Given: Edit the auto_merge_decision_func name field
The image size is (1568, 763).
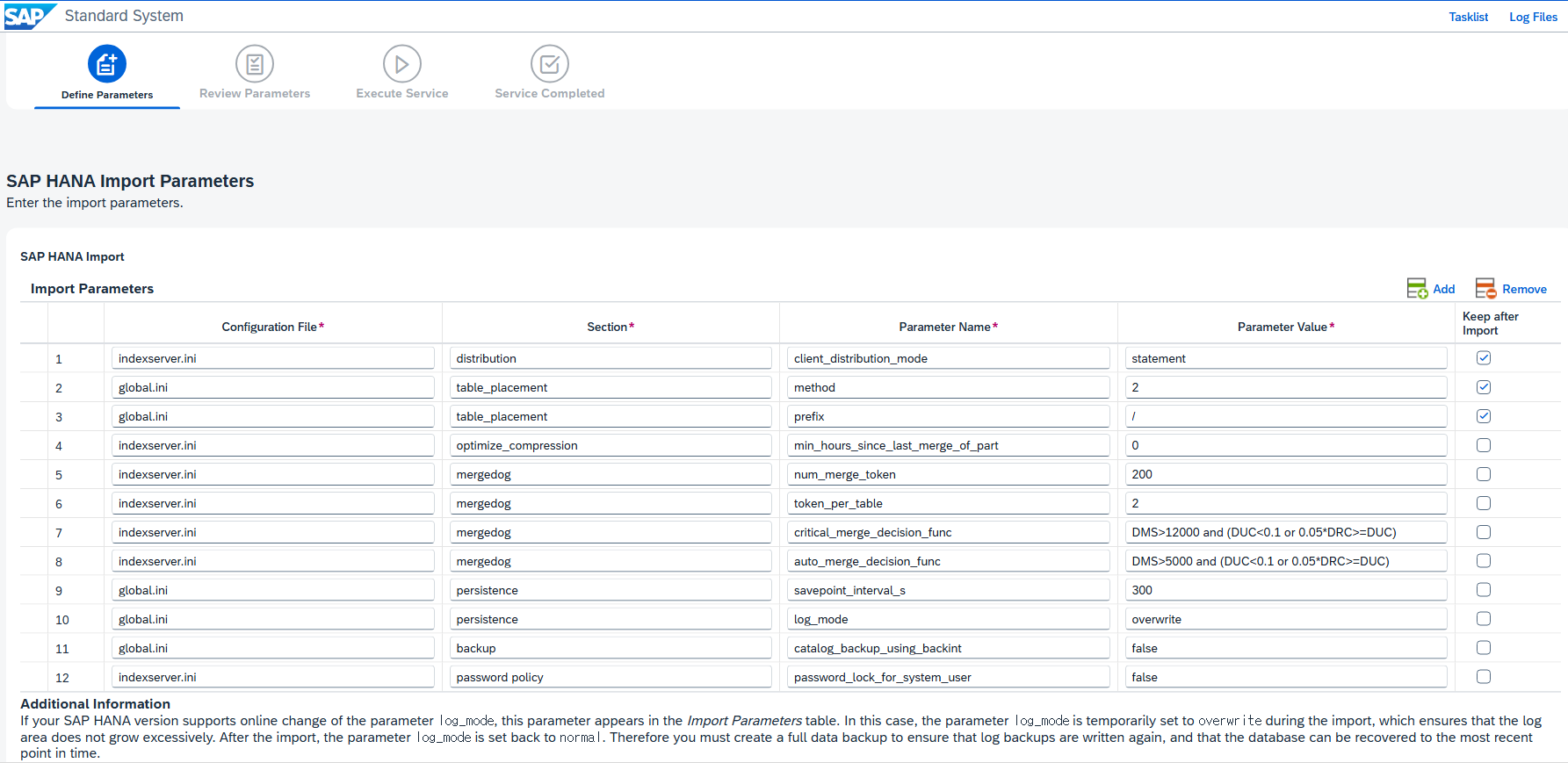Looking at the screenshot, I should click(x=949, y=561).
